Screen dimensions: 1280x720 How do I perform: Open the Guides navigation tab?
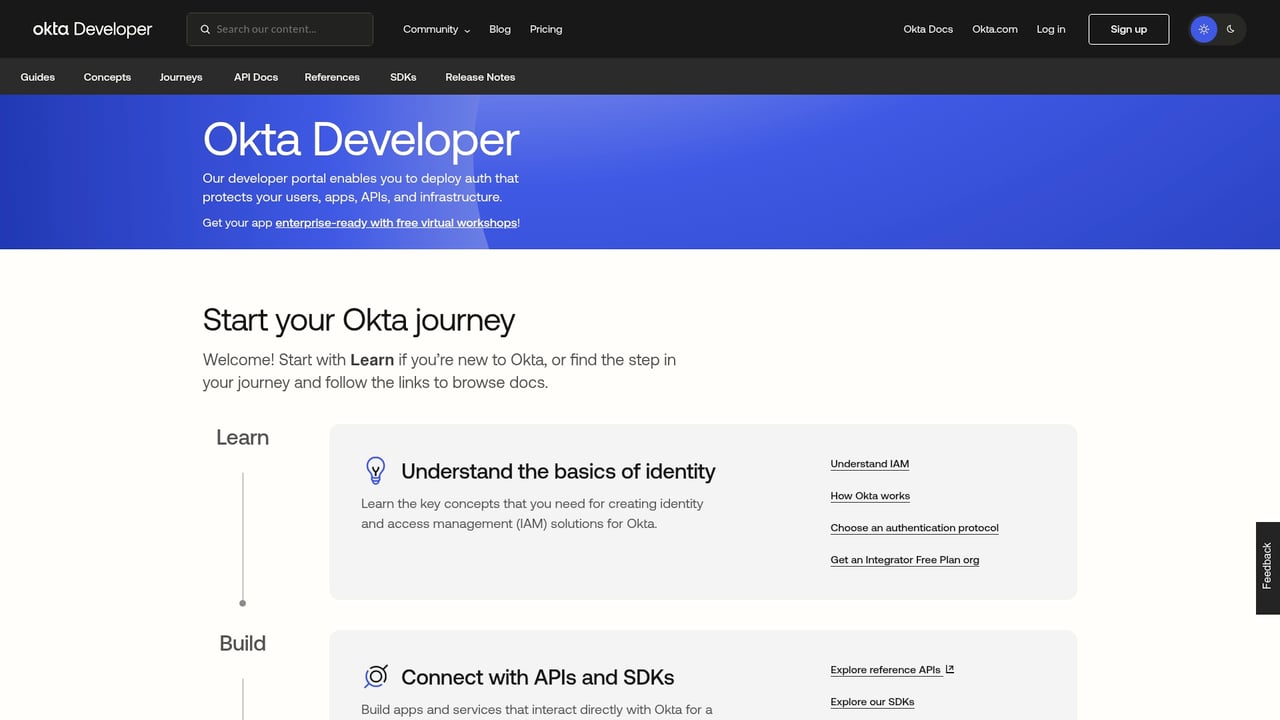[x=37, y=77]
